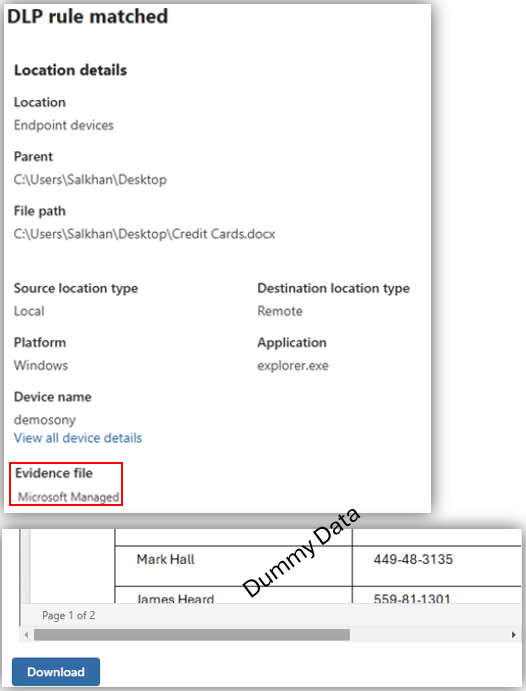Open View all device details link
The width and height of the screenshot is (526, 691).
point(78,438)
